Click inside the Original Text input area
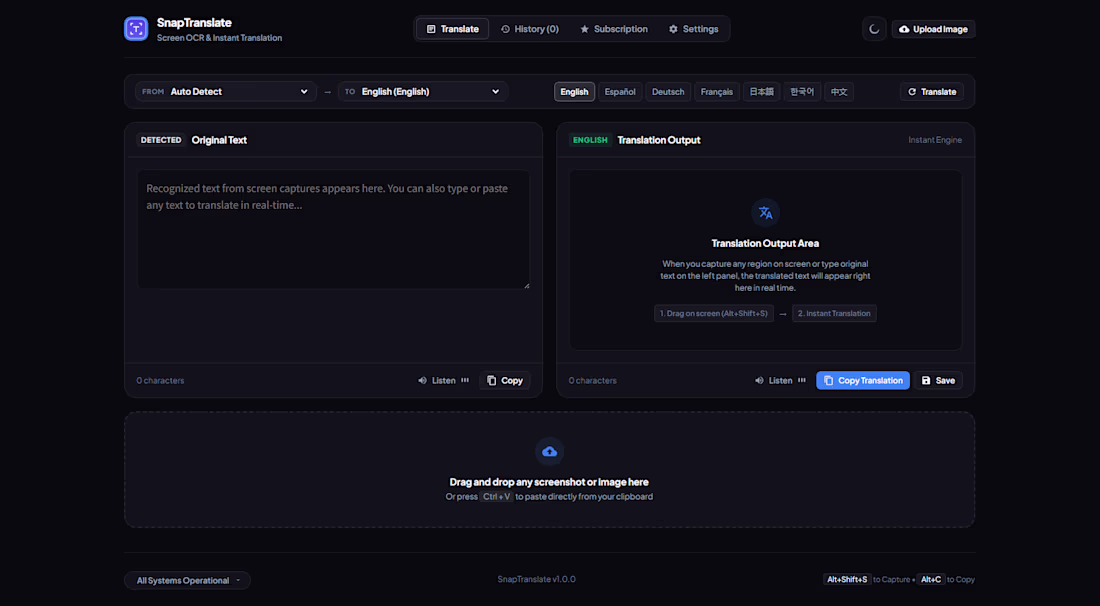The image size is (1100, 606). tap(333, 229)
